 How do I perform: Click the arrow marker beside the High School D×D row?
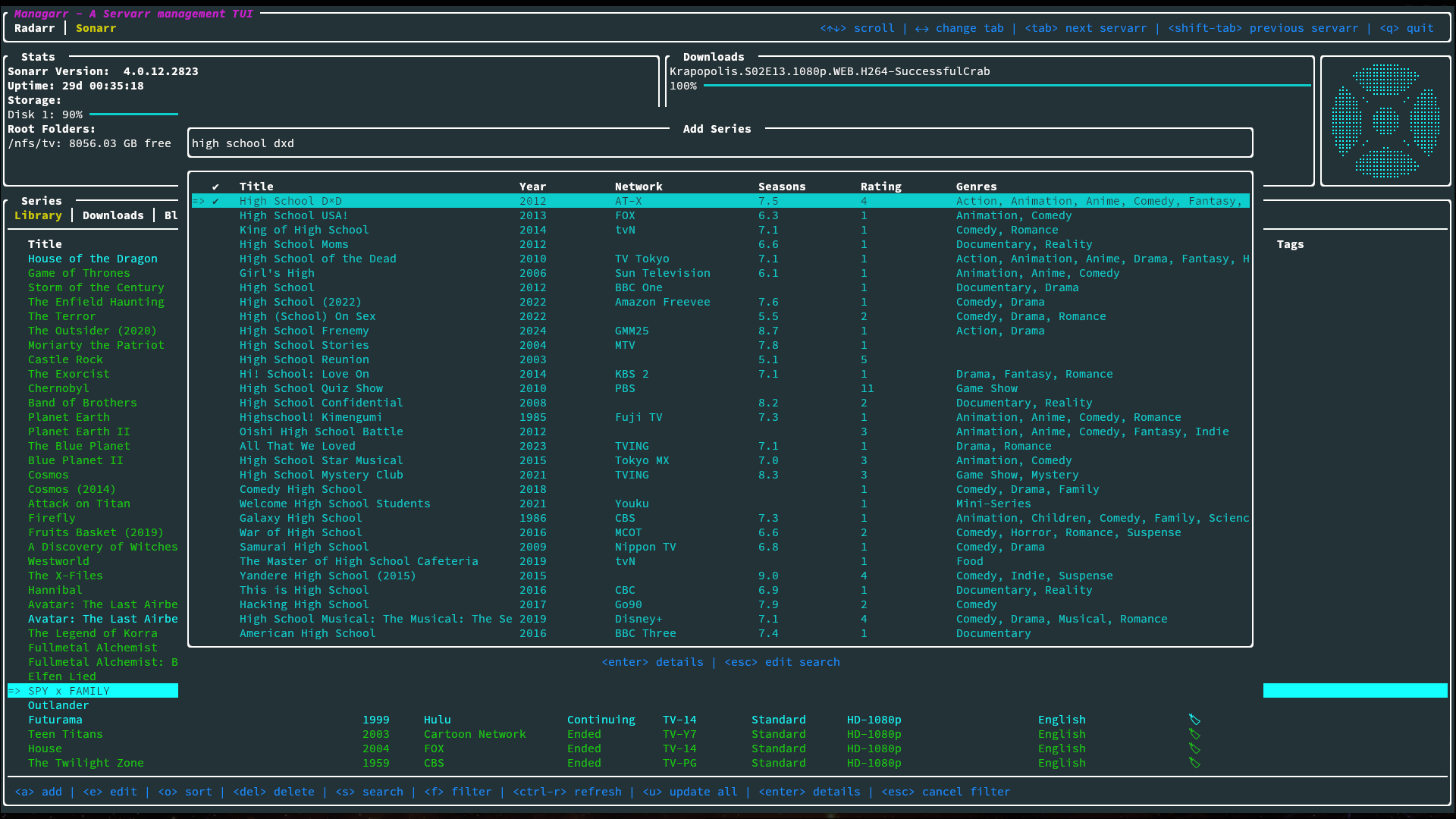(199, 201)
